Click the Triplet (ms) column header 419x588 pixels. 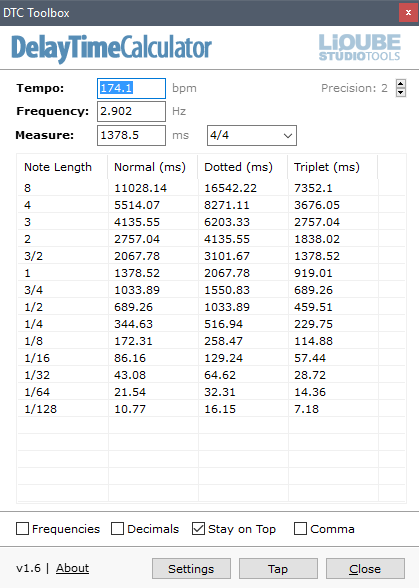(333, 167)
